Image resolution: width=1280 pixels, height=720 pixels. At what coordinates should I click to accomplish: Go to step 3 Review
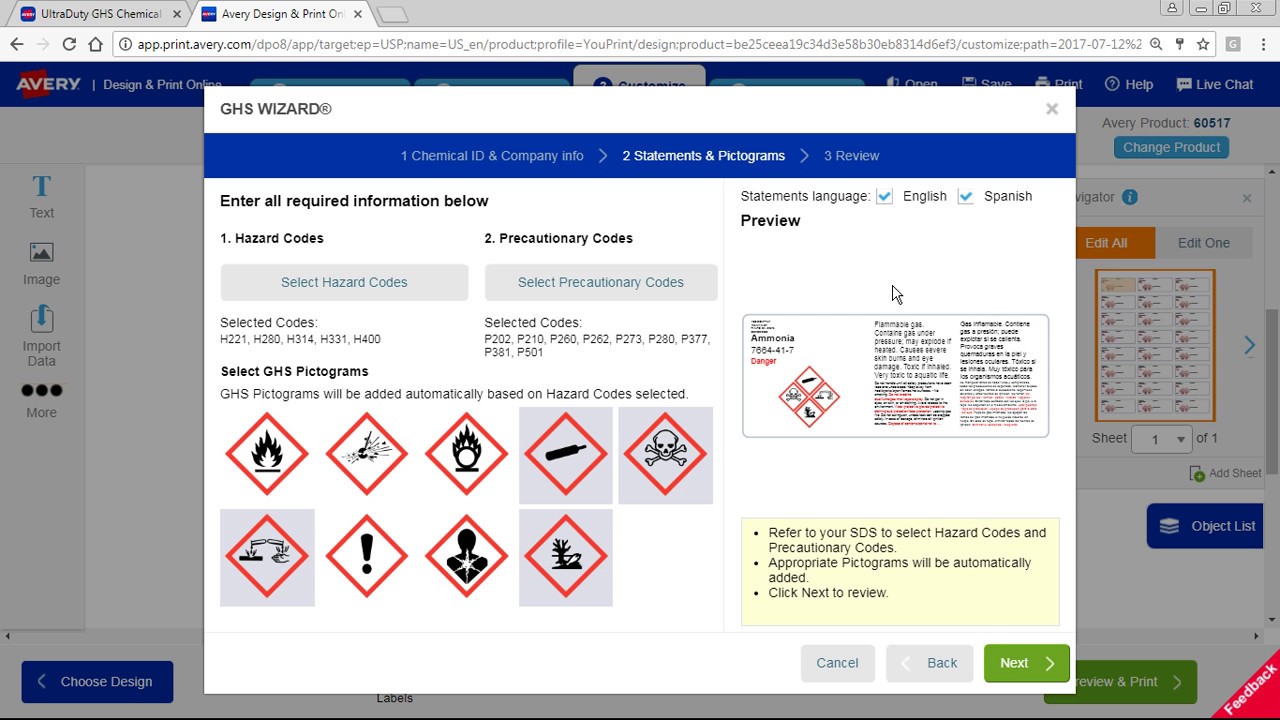coord(851,156)
